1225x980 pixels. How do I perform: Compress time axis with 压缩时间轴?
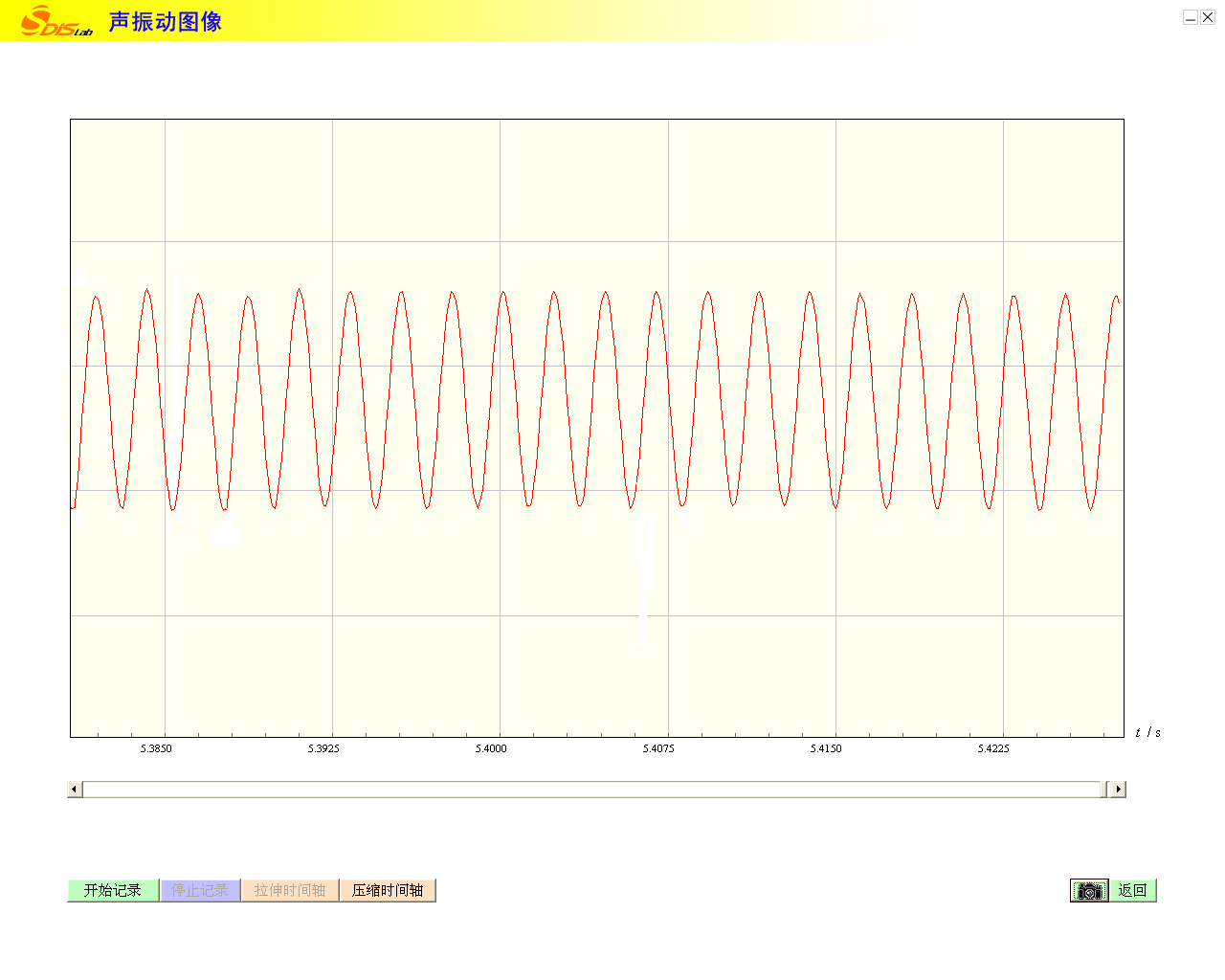388,891
